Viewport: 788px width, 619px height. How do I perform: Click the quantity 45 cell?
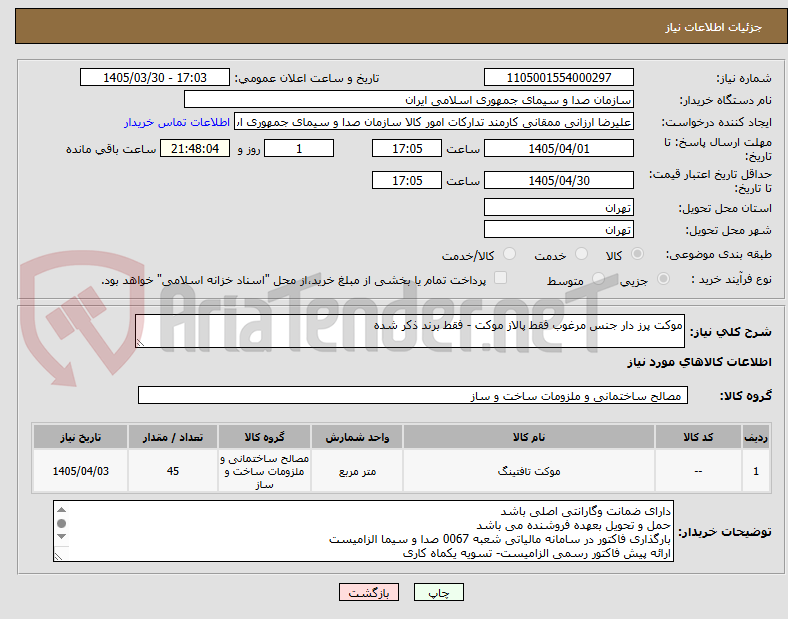click(172, 471)
